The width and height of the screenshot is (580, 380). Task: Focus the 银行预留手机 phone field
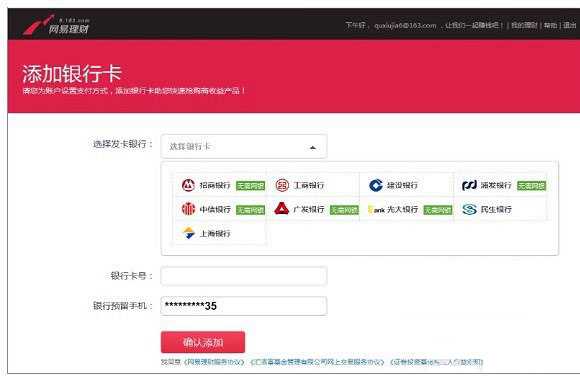244,306
